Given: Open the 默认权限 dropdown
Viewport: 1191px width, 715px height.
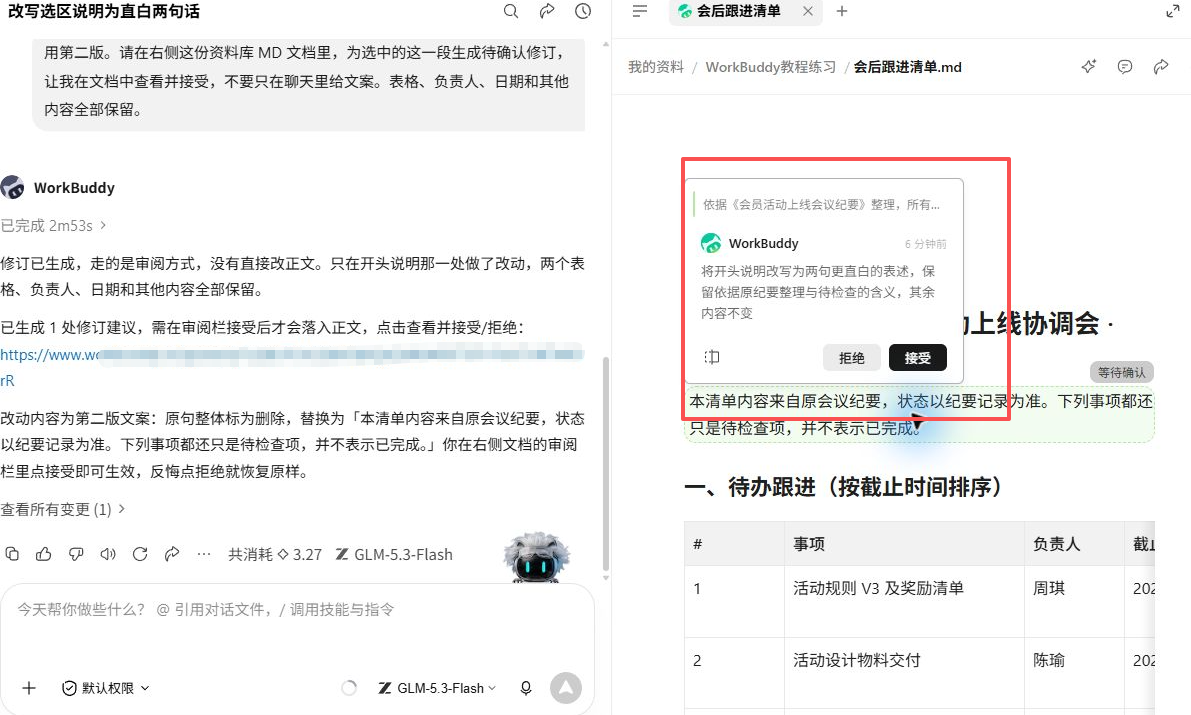Looking at the screenshot, I should [x=106, y=688].
